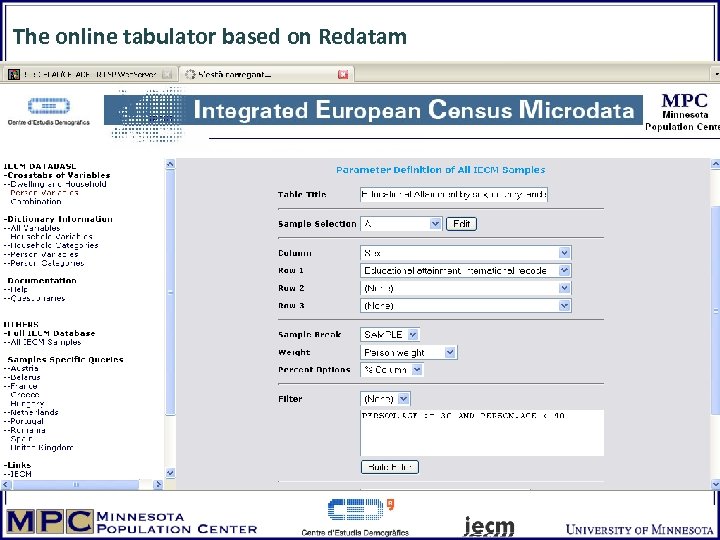
Task: Open the Household Categories dictionary link
Action: [51, 245]
